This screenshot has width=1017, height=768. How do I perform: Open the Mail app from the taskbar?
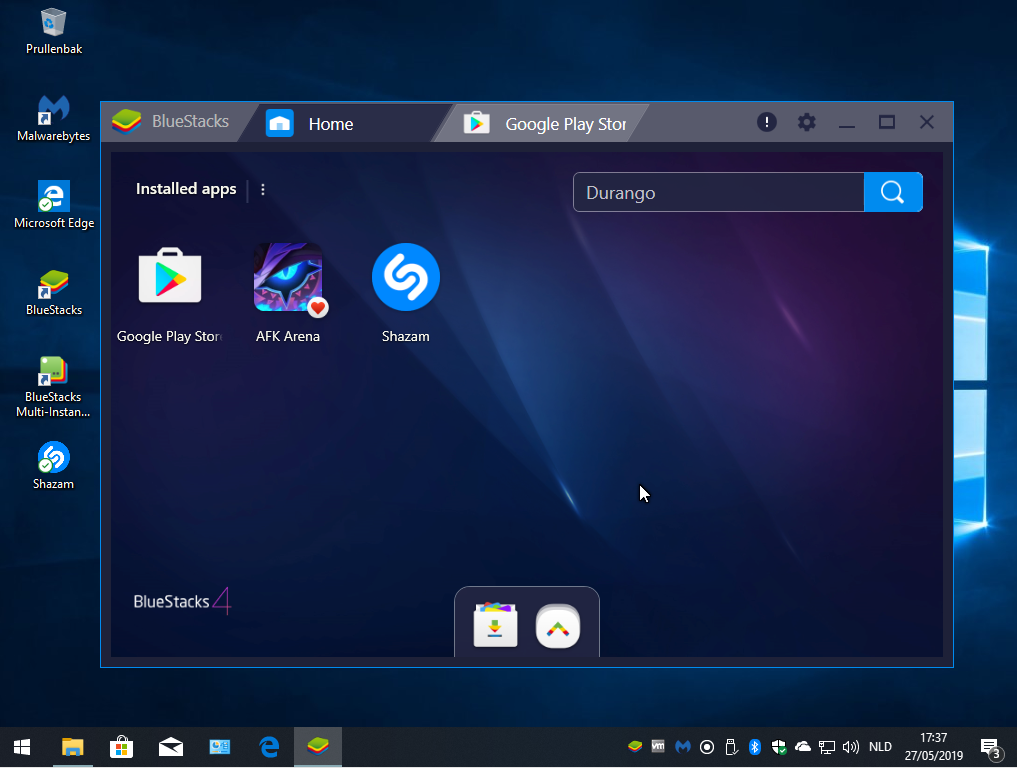(171, 747)
